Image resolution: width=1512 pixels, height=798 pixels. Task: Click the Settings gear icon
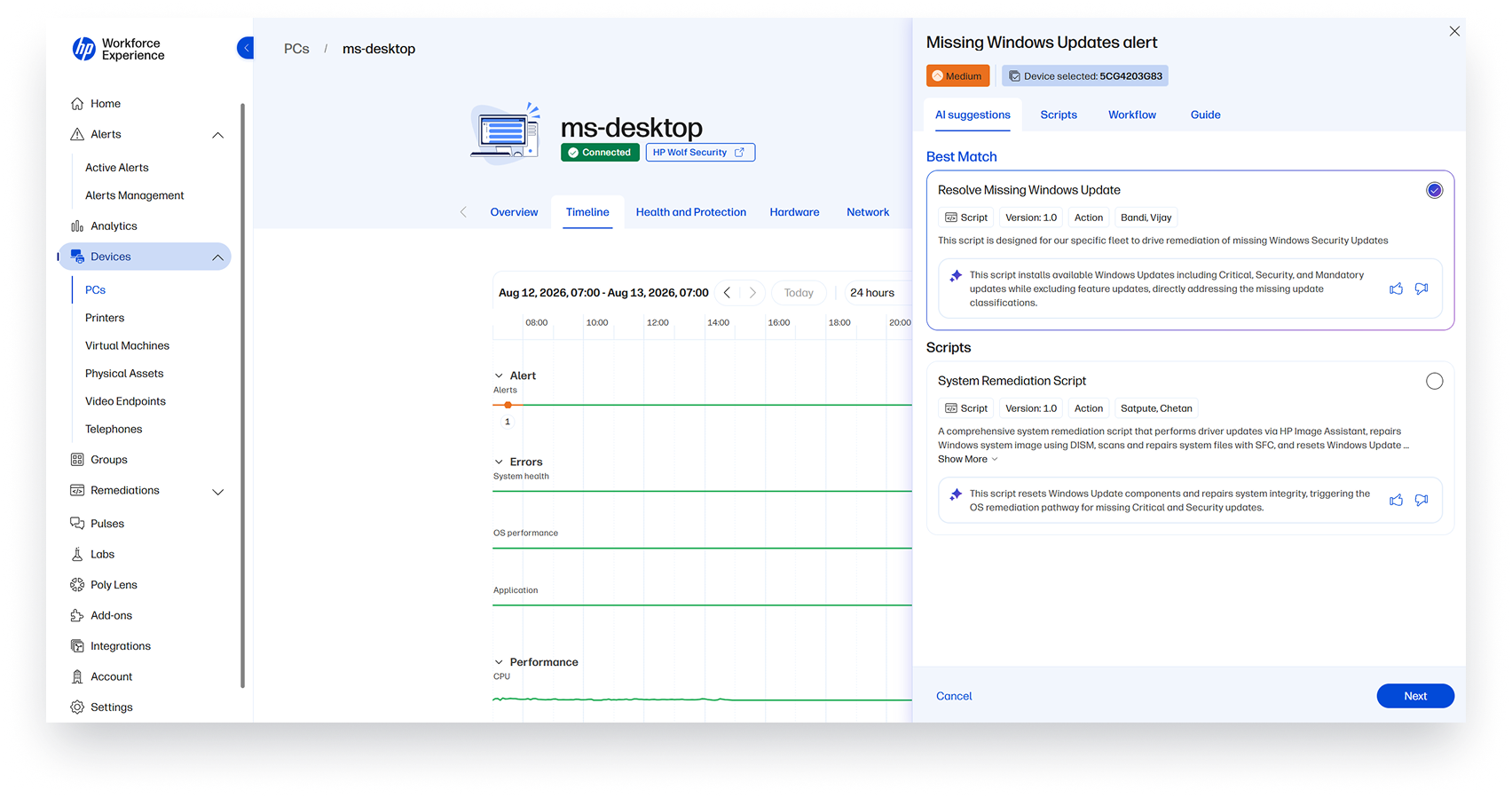click(77, 707)
